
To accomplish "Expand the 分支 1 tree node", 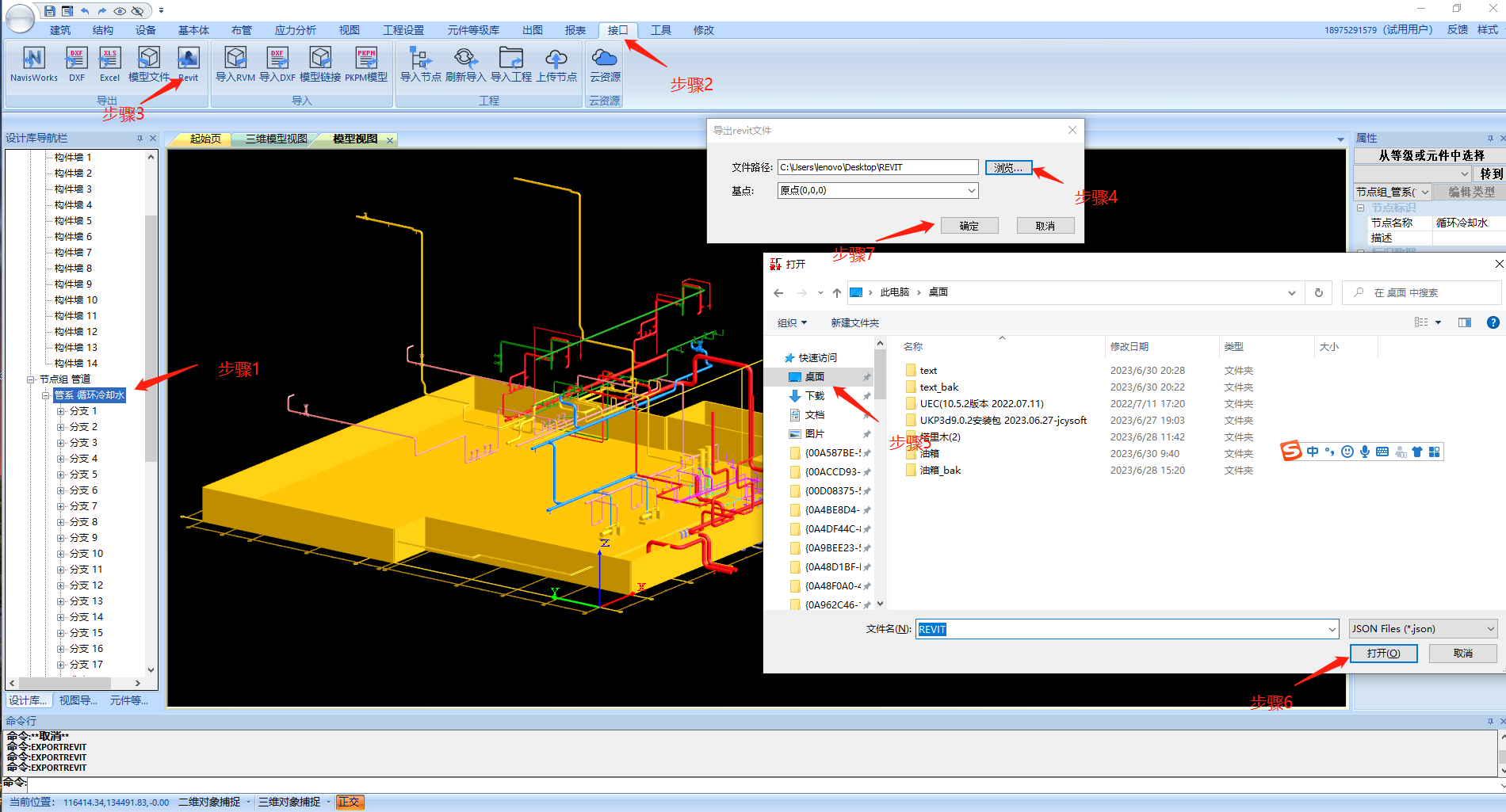I will click(x=61, y=411).
